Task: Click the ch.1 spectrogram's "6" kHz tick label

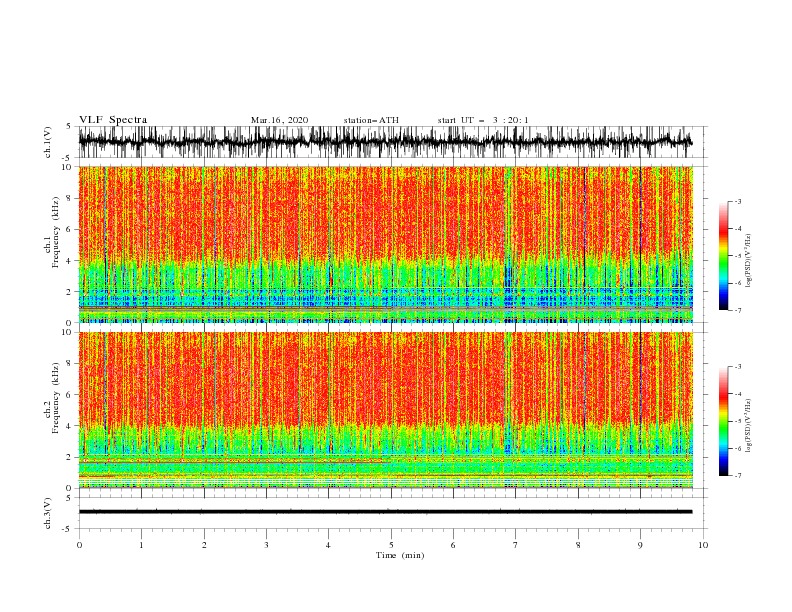Action: point(71,230)
